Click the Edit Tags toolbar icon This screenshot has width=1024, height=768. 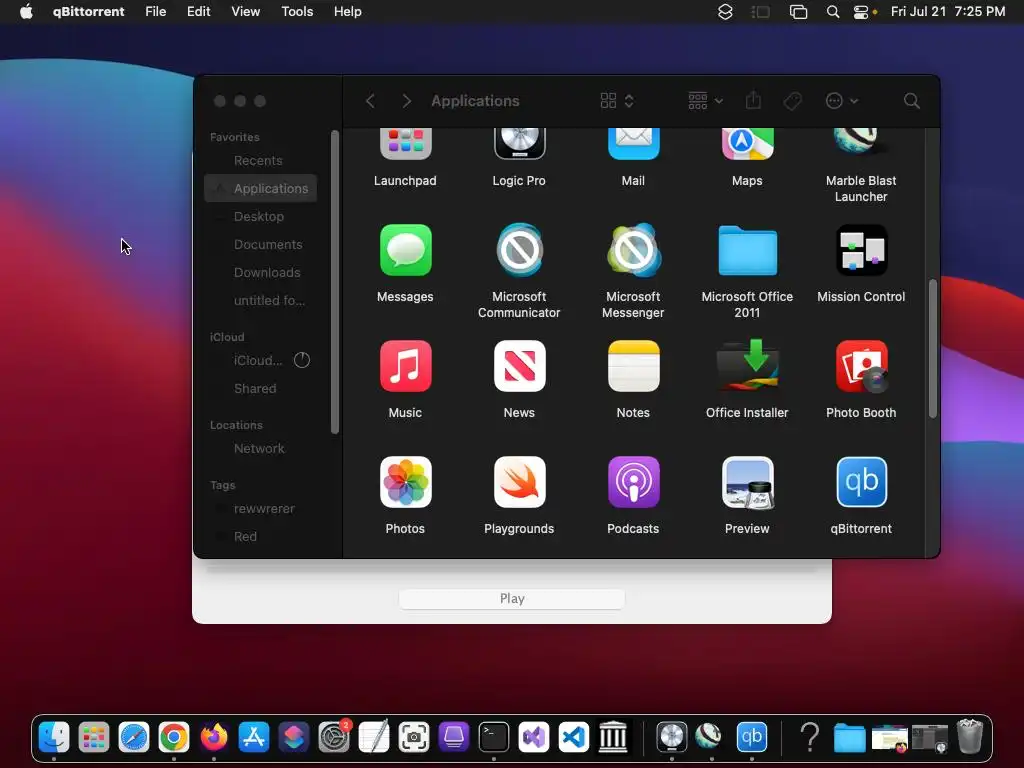(792, 101)
